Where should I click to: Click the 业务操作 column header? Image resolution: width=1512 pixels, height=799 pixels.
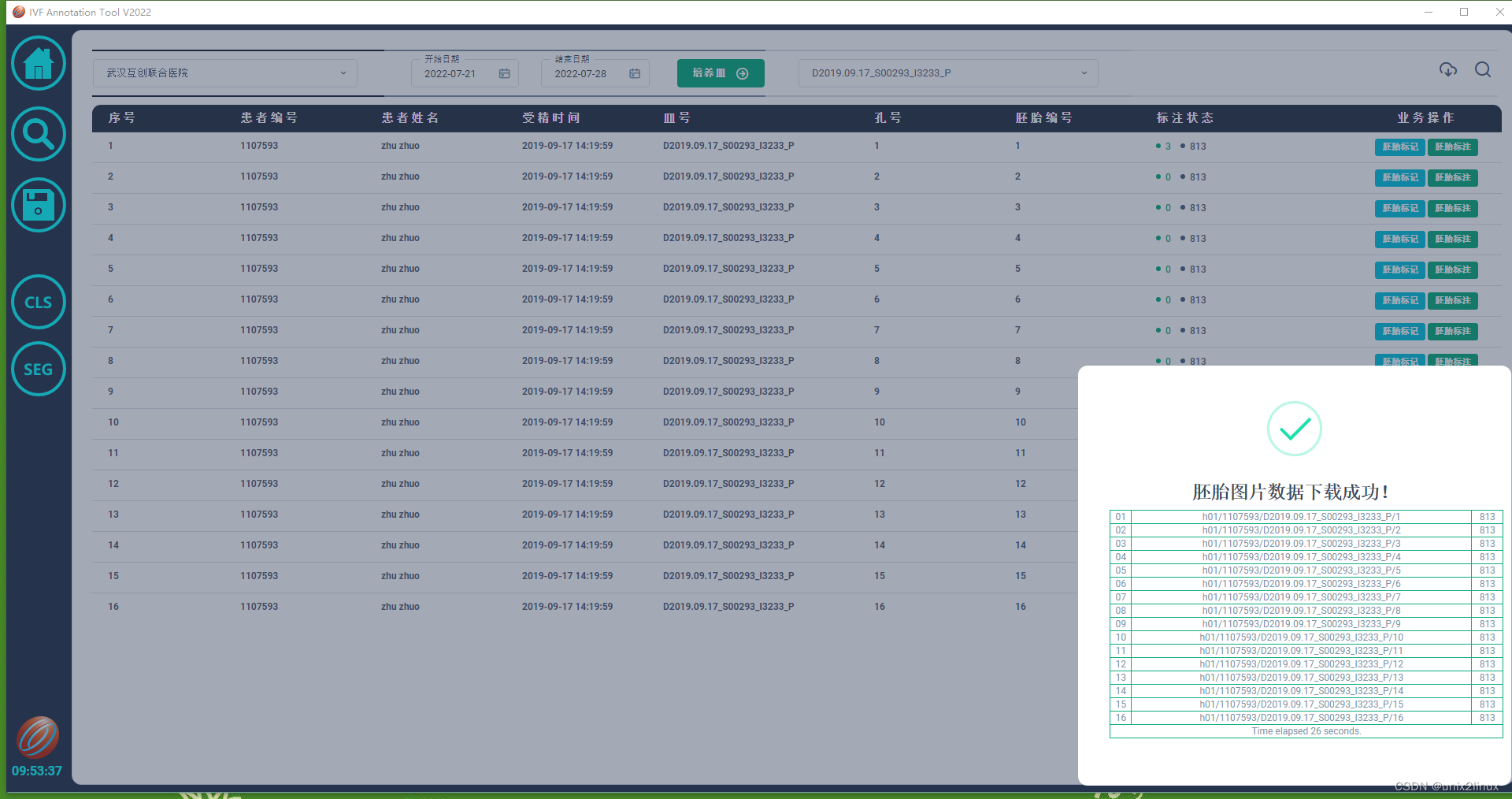coord(1426,117)
